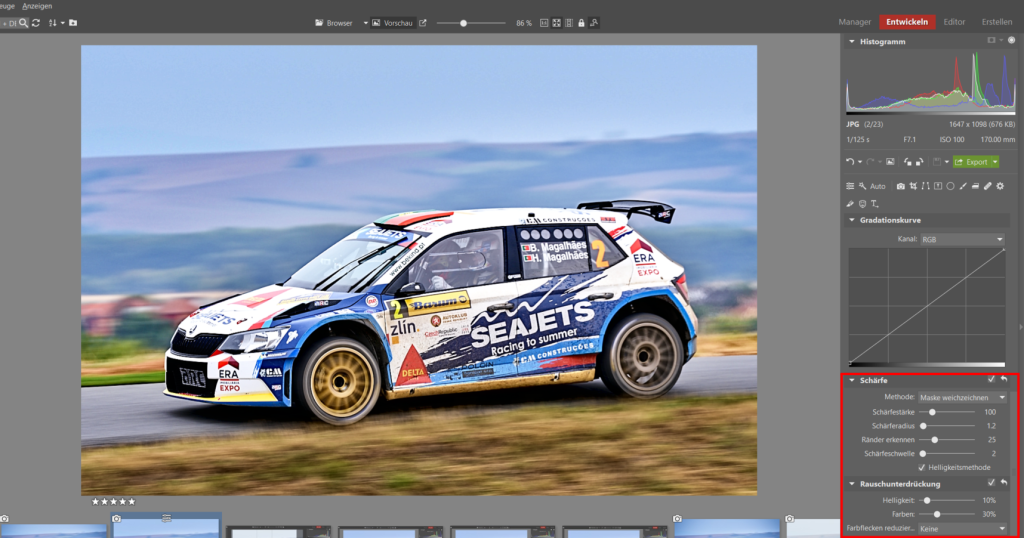Select the gradient filter tool icon
The image size is (1024, 538).
click(938, 186)
